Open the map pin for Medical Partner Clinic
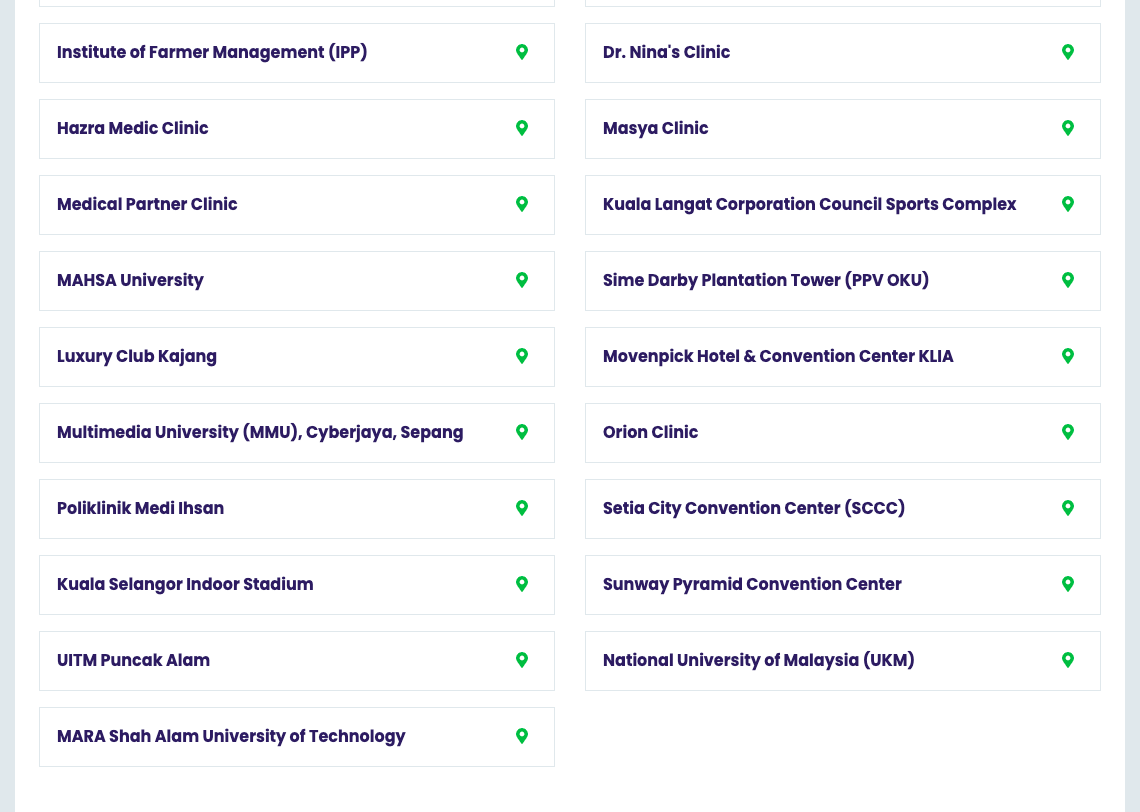Screen dimensions: 1140x812 coord(521,204)
